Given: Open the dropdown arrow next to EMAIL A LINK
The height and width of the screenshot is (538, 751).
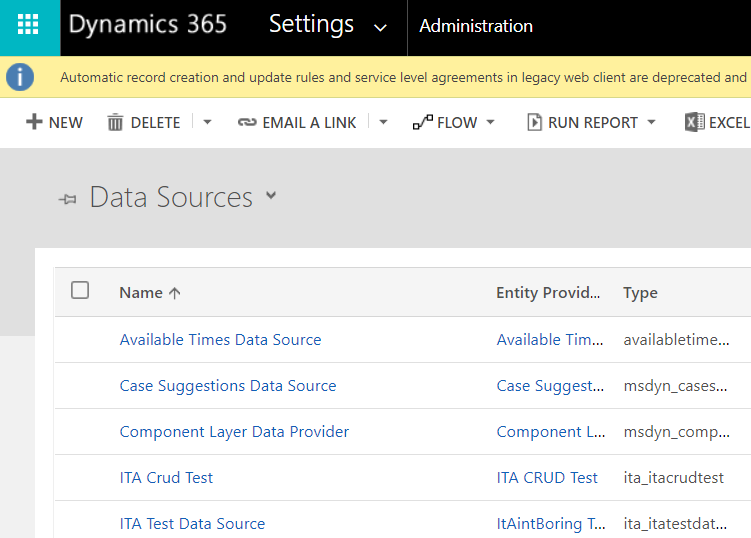Looking at the screenshot, I should click(x=383, y=122).
